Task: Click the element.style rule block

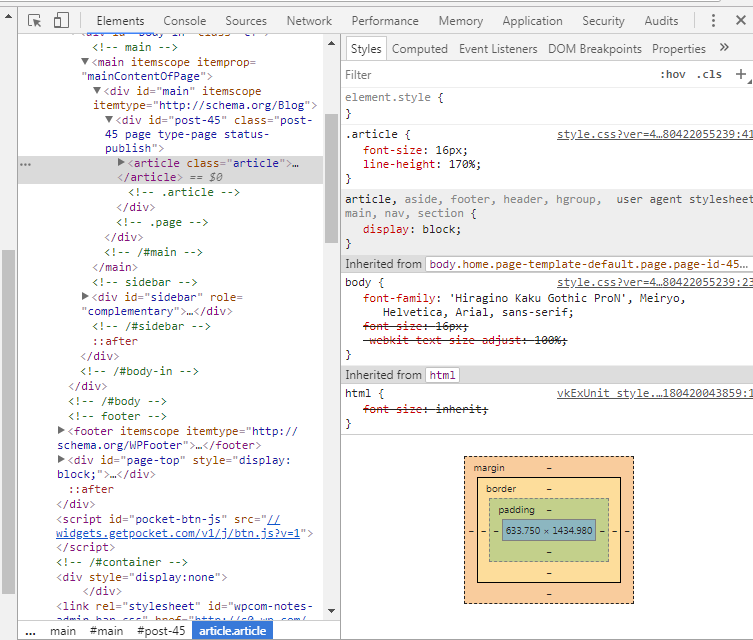Action: coord(547,105)
